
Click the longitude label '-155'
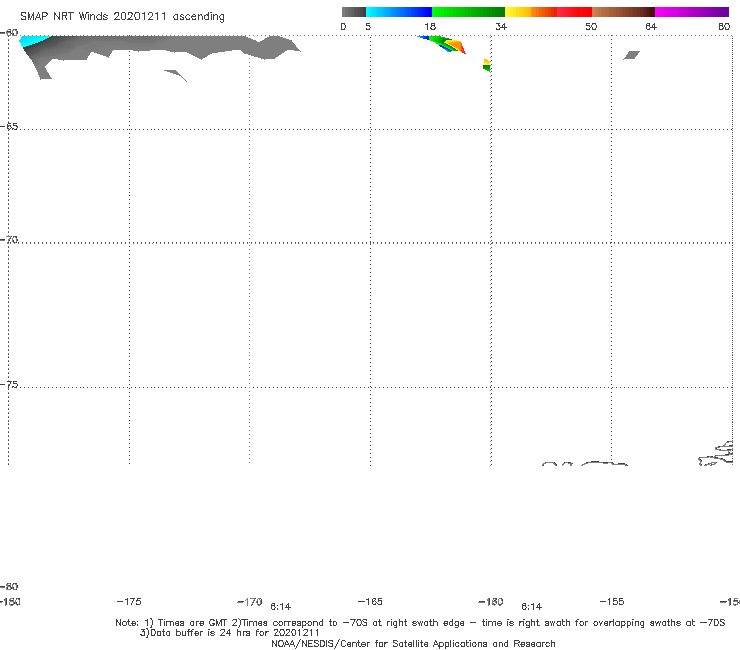[x=612, y=602]
